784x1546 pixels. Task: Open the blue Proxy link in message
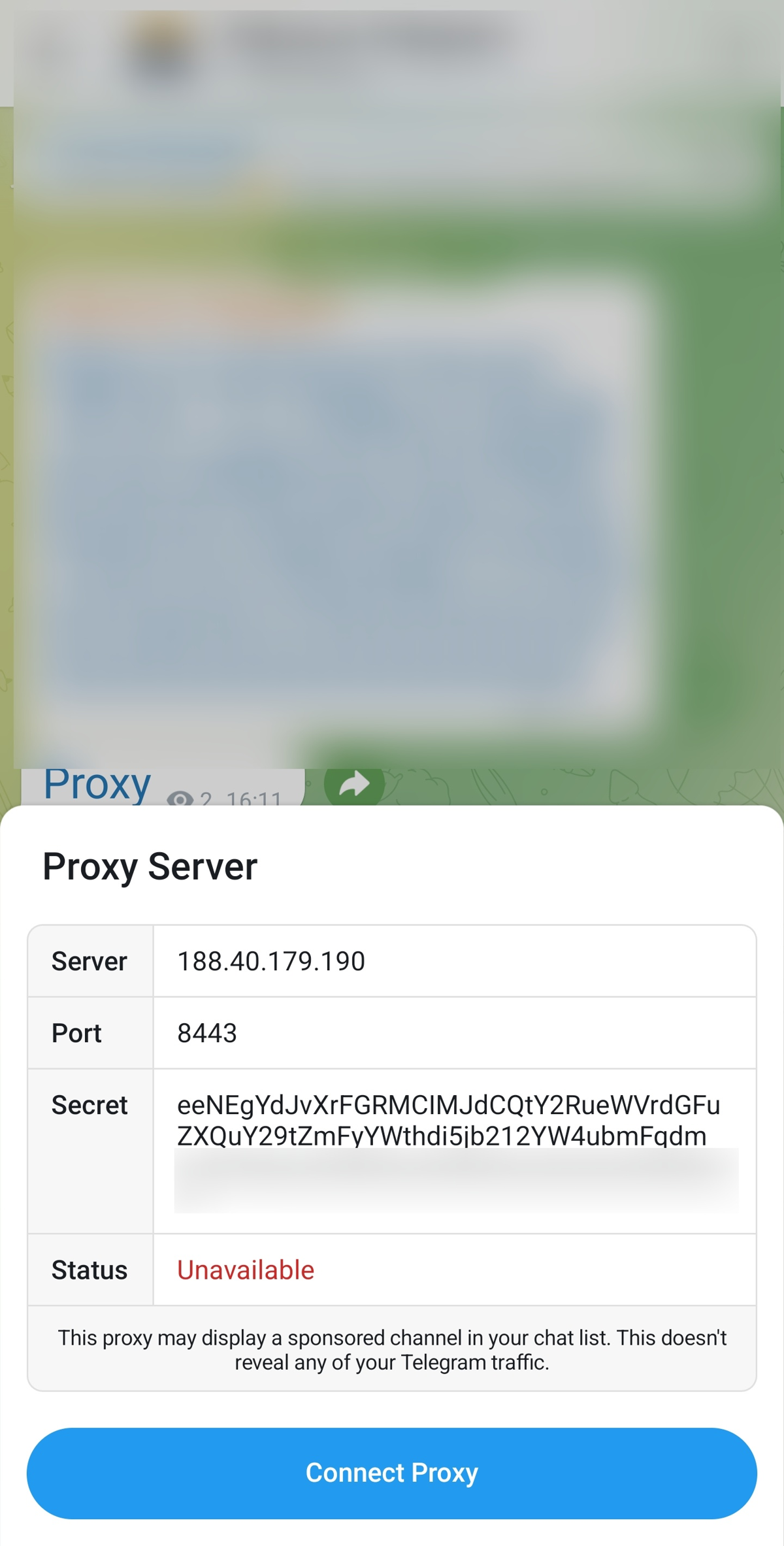click(97, 785)
